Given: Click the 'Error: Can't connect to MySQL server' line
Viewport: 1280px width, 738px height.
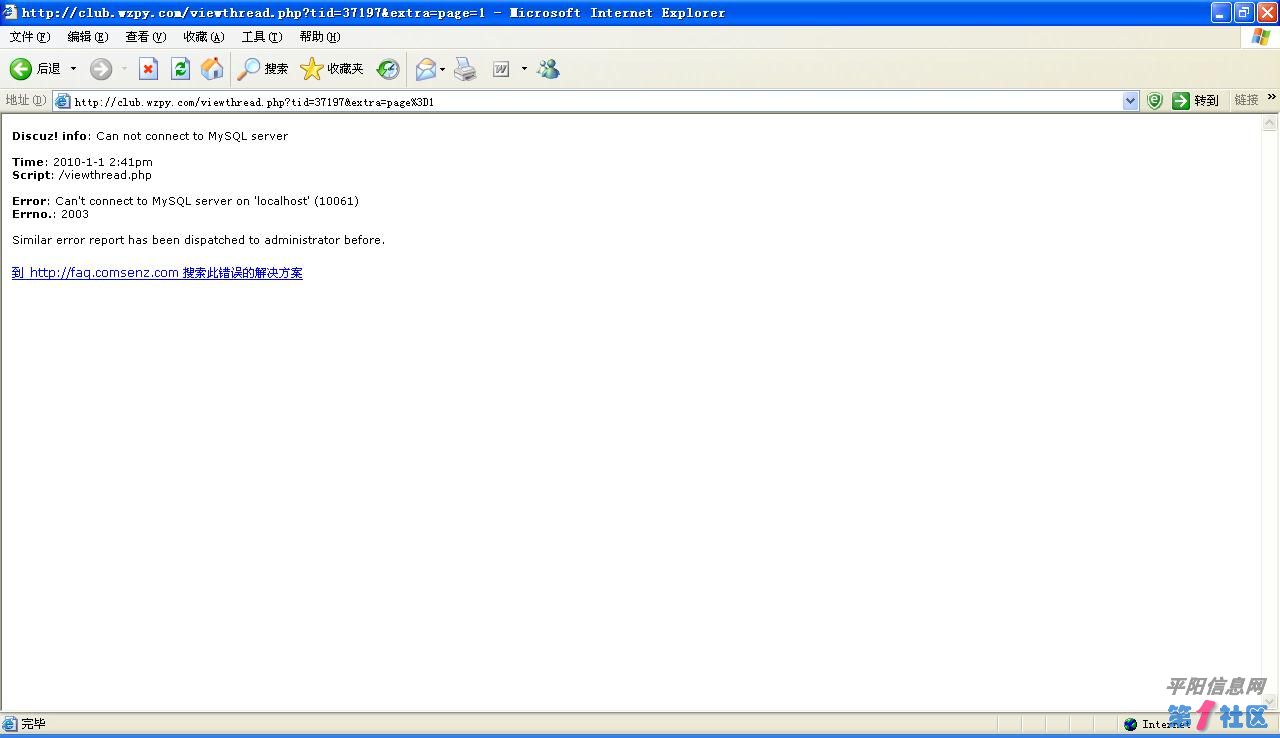Looking at the screenshot, I should (185, 201).
